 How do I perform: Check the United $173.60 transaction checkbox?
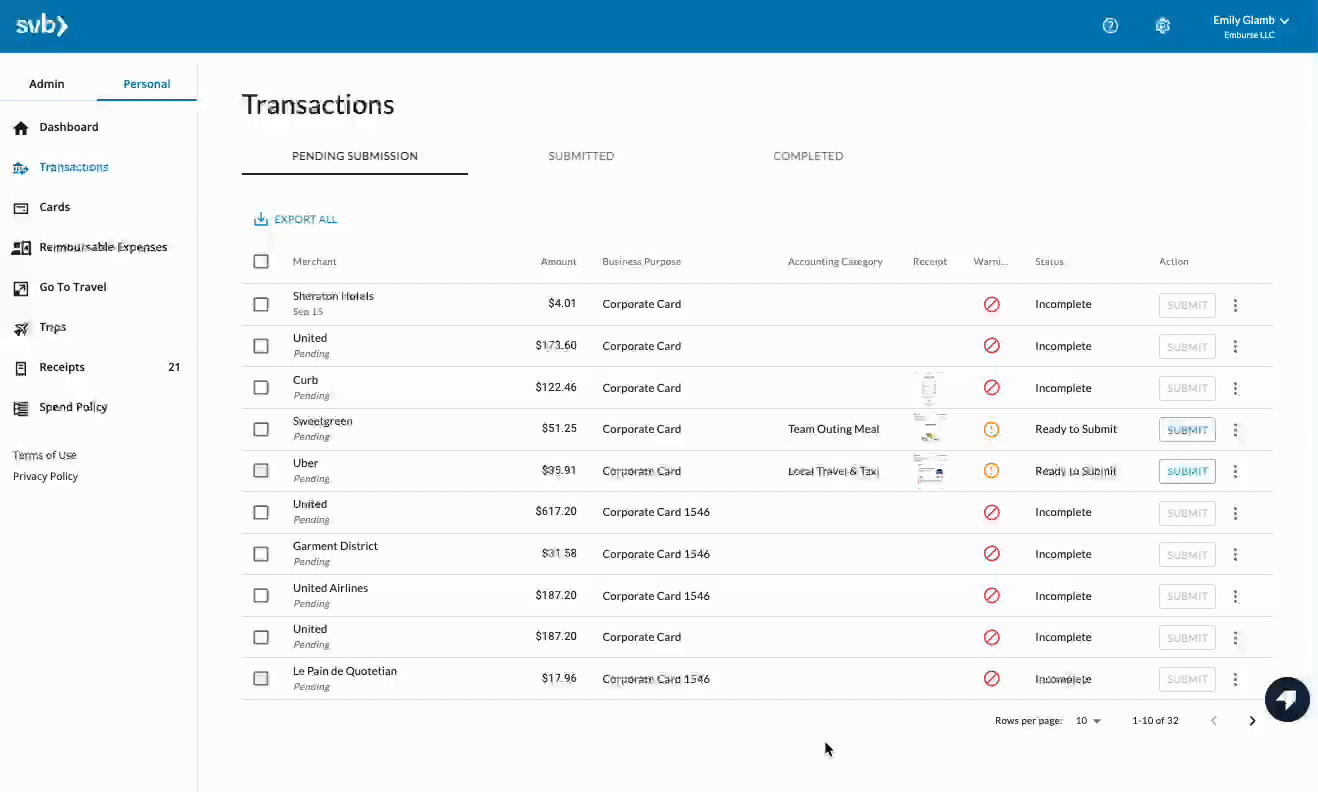pos(261,346)
